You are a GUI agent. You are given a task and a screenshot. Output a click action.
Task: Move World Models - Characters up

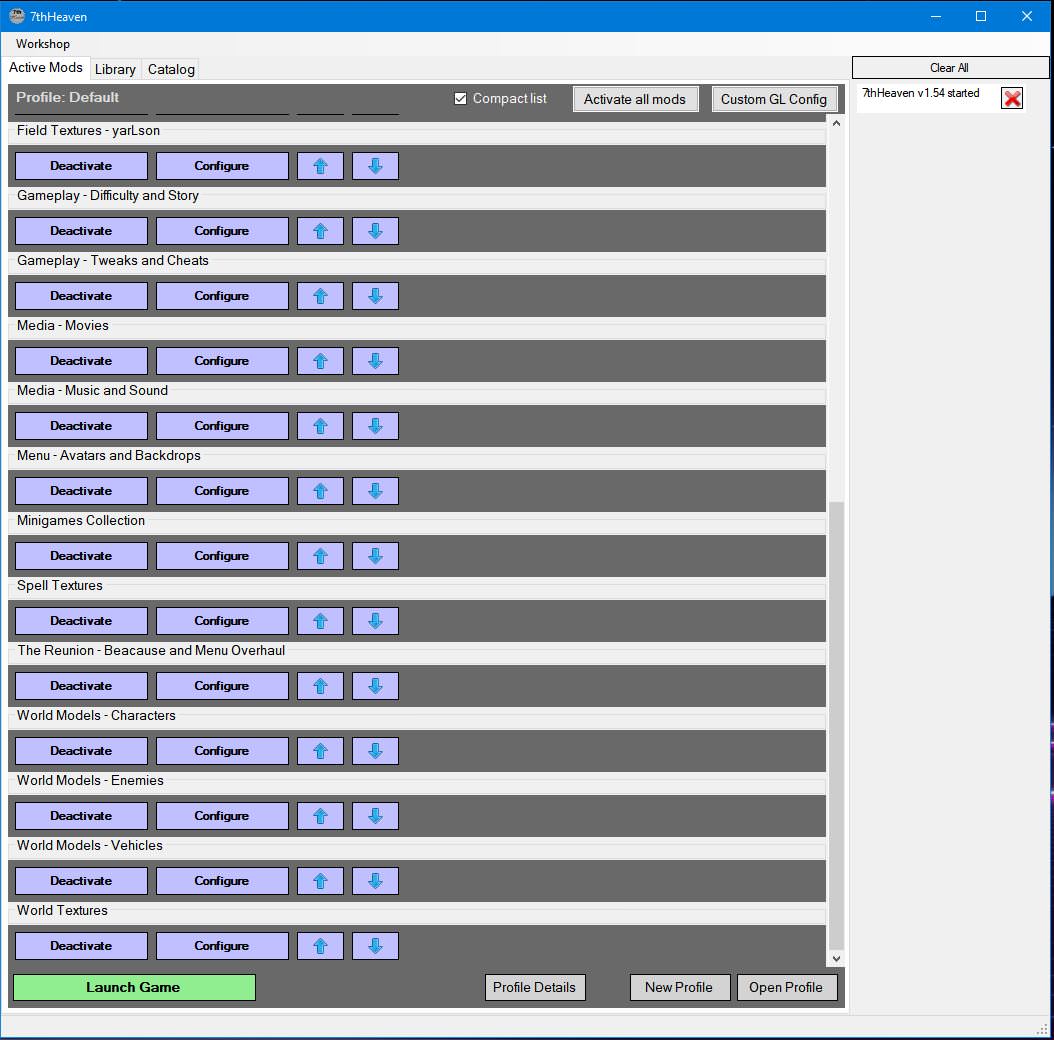[x=321, y=751]
